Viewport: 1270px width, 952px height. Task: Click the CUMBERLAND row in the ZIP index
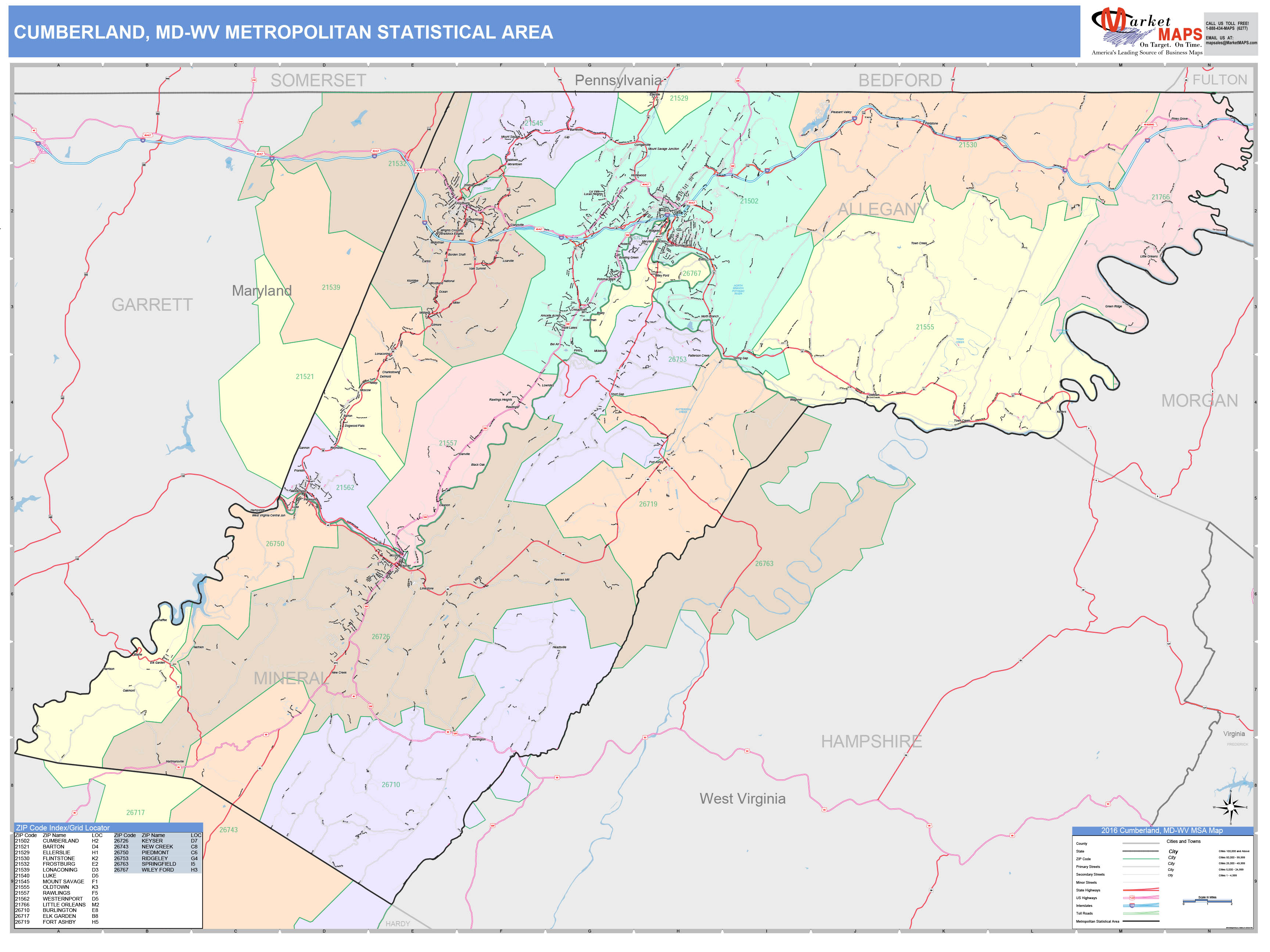pyautogui.click(x=57, y=841)
